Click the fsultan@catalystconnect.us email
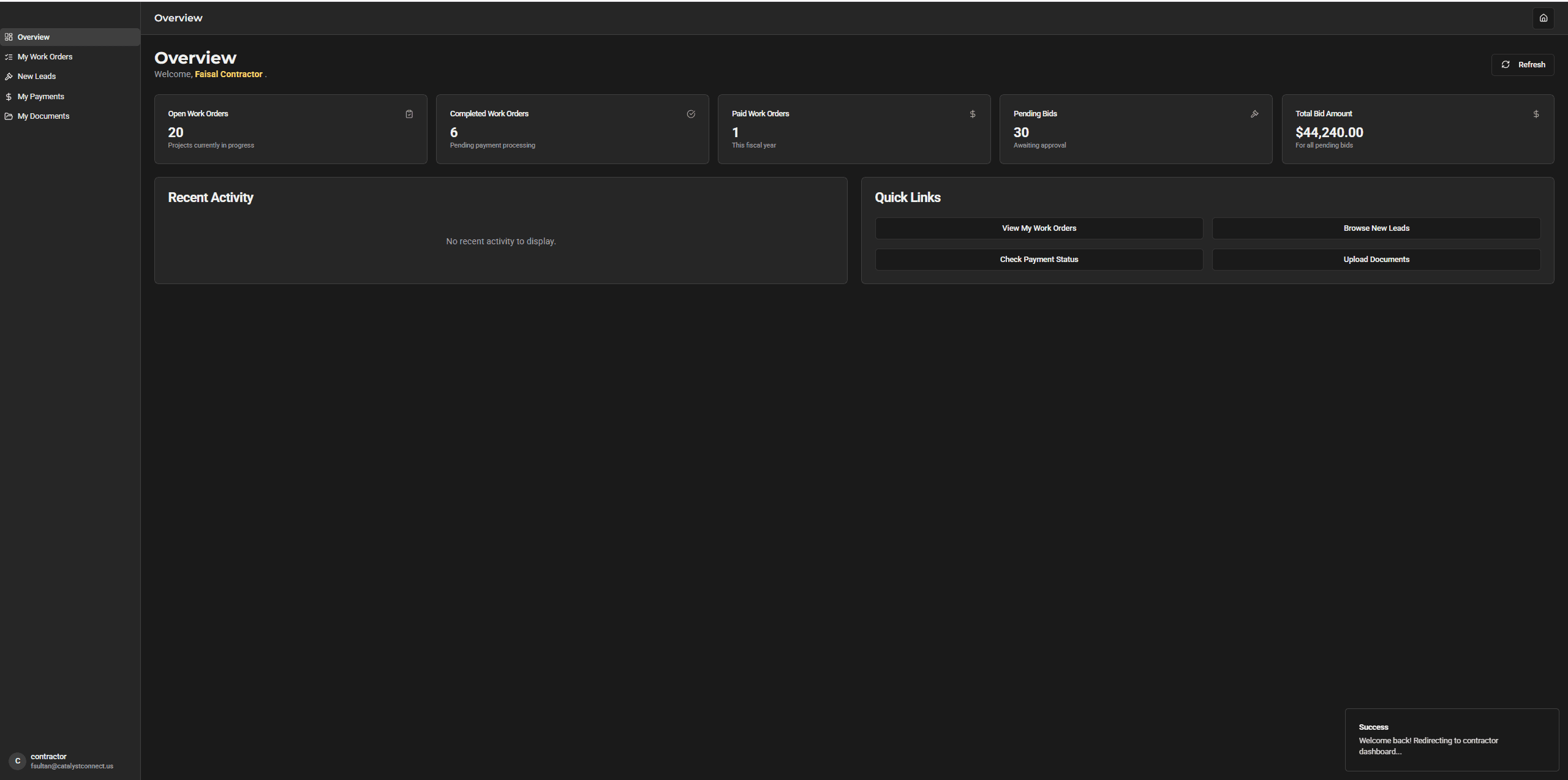 pos(72,767)
